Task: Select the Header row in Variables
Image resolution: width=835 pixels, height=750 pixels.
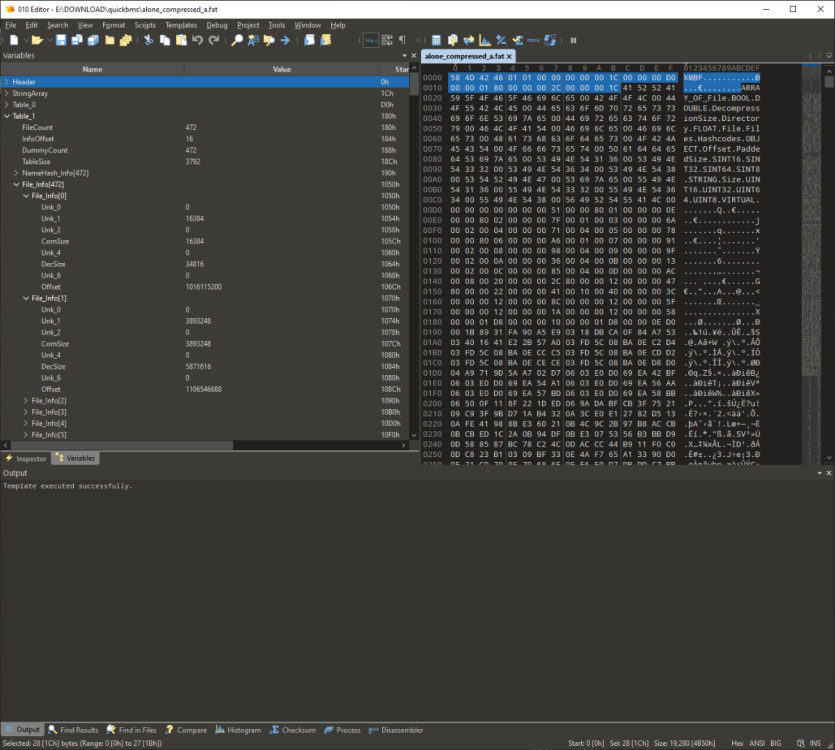Action: tap(100, 81)
